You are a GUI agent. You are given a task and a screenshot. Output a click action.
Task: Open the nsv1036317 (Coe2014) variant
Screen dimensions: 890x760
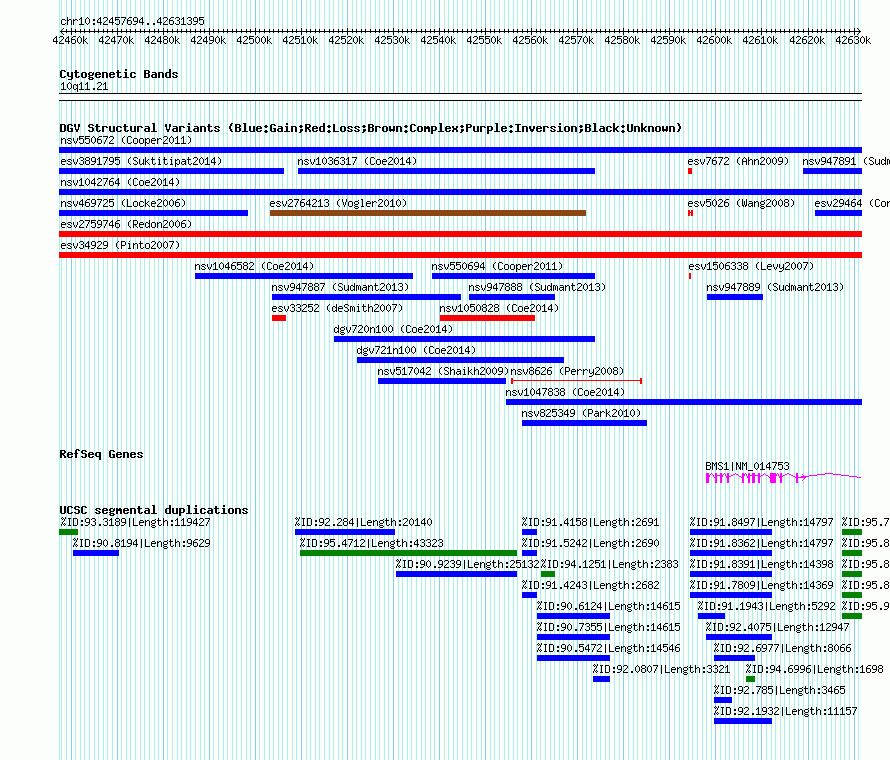tap(446, 171)
